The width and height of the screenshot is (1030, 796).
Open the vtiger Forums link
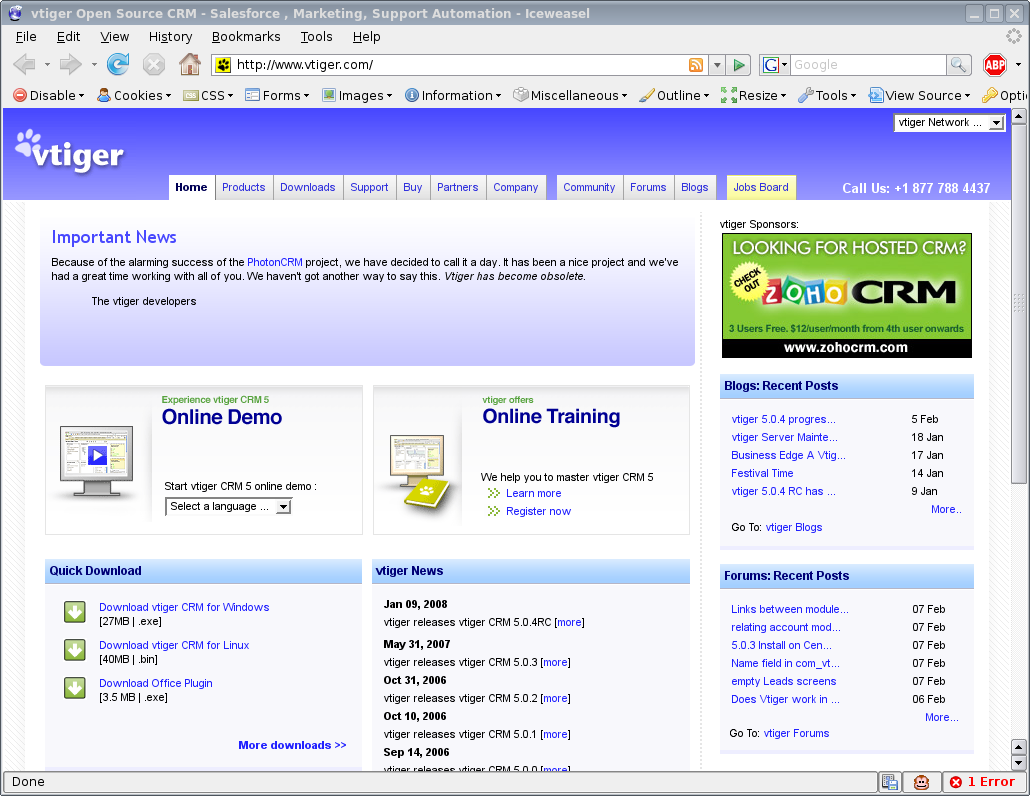click(x=796, y=733)
